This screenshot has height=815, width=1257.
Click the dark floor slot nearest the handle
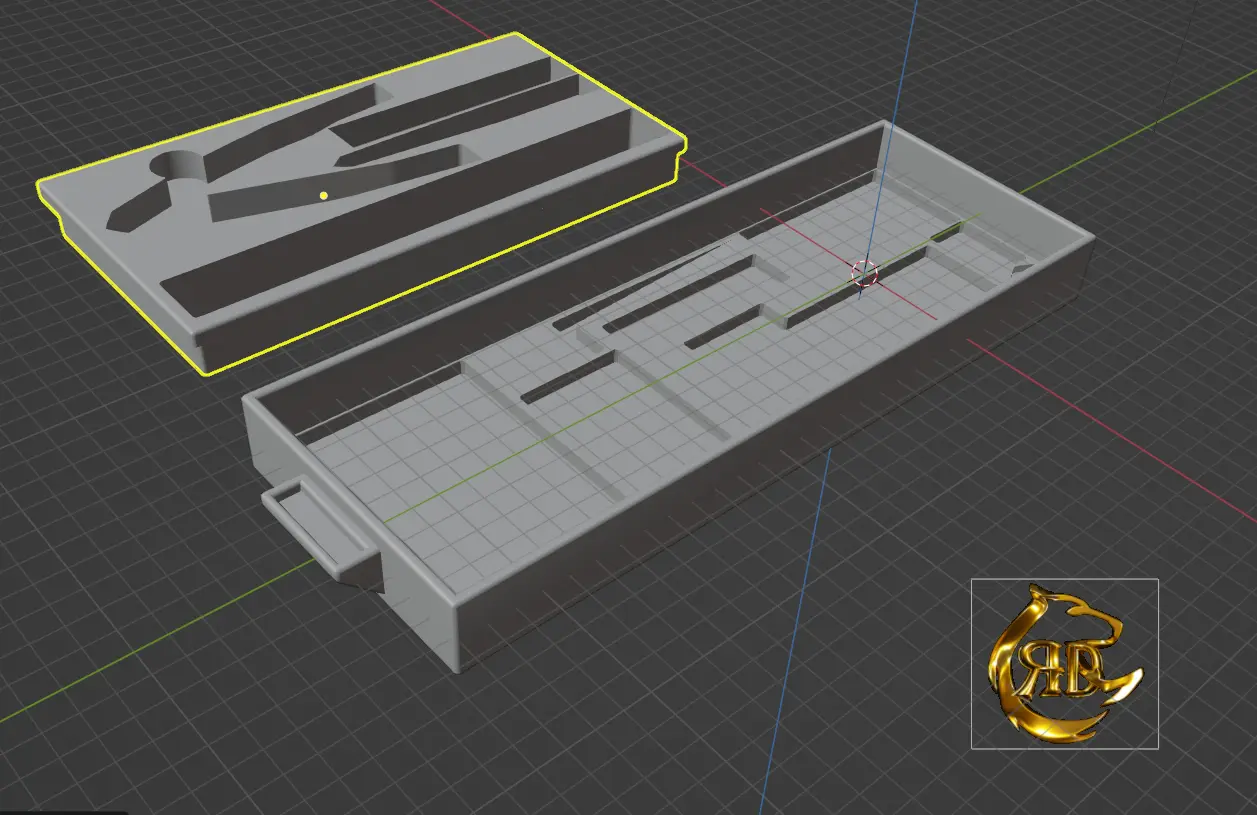(566, 378)
